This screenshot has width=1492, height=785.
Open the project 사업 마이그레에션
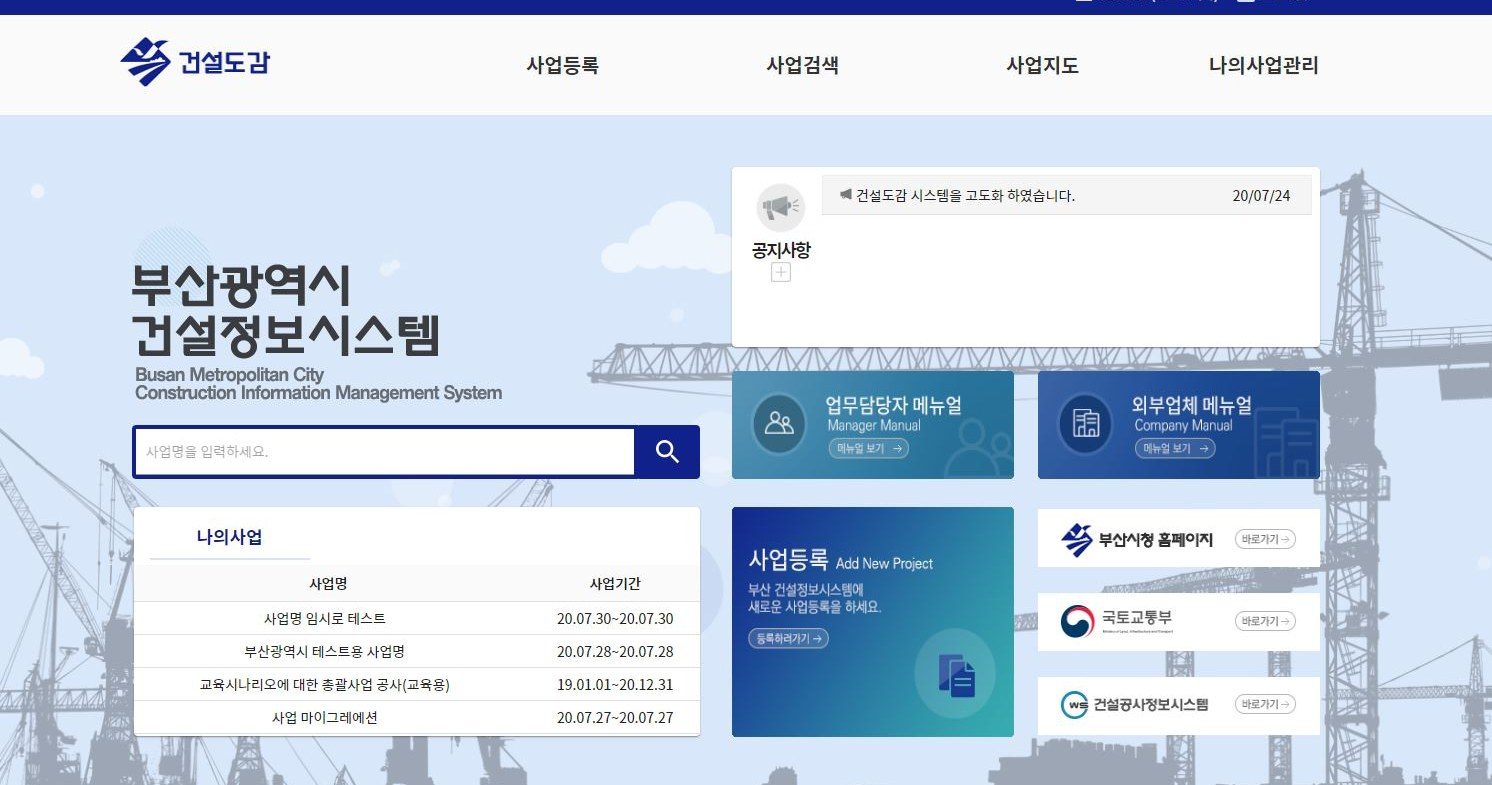click(x=325, y=718)
